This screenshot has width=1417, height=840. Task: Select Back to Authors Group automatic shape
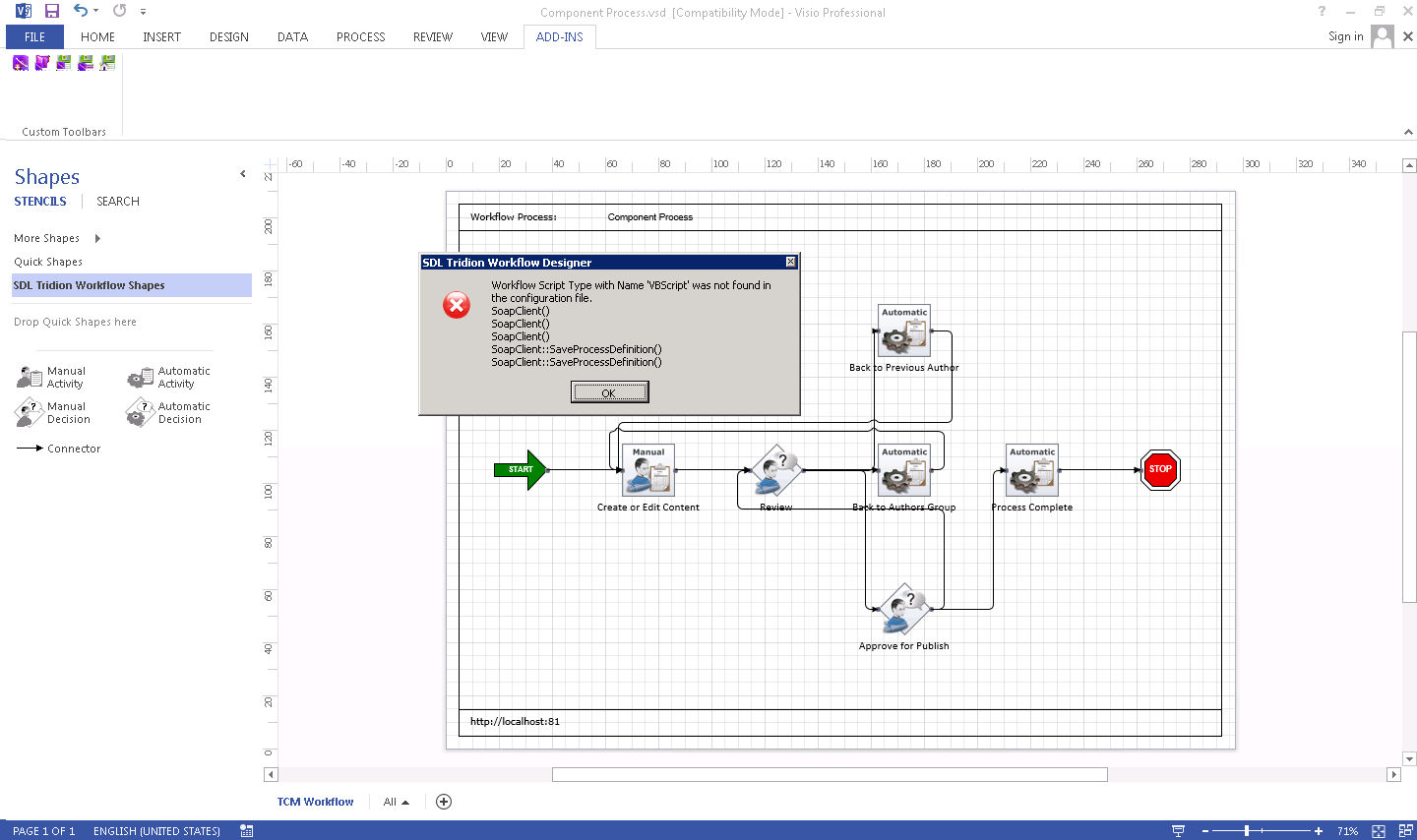point(904,470)
